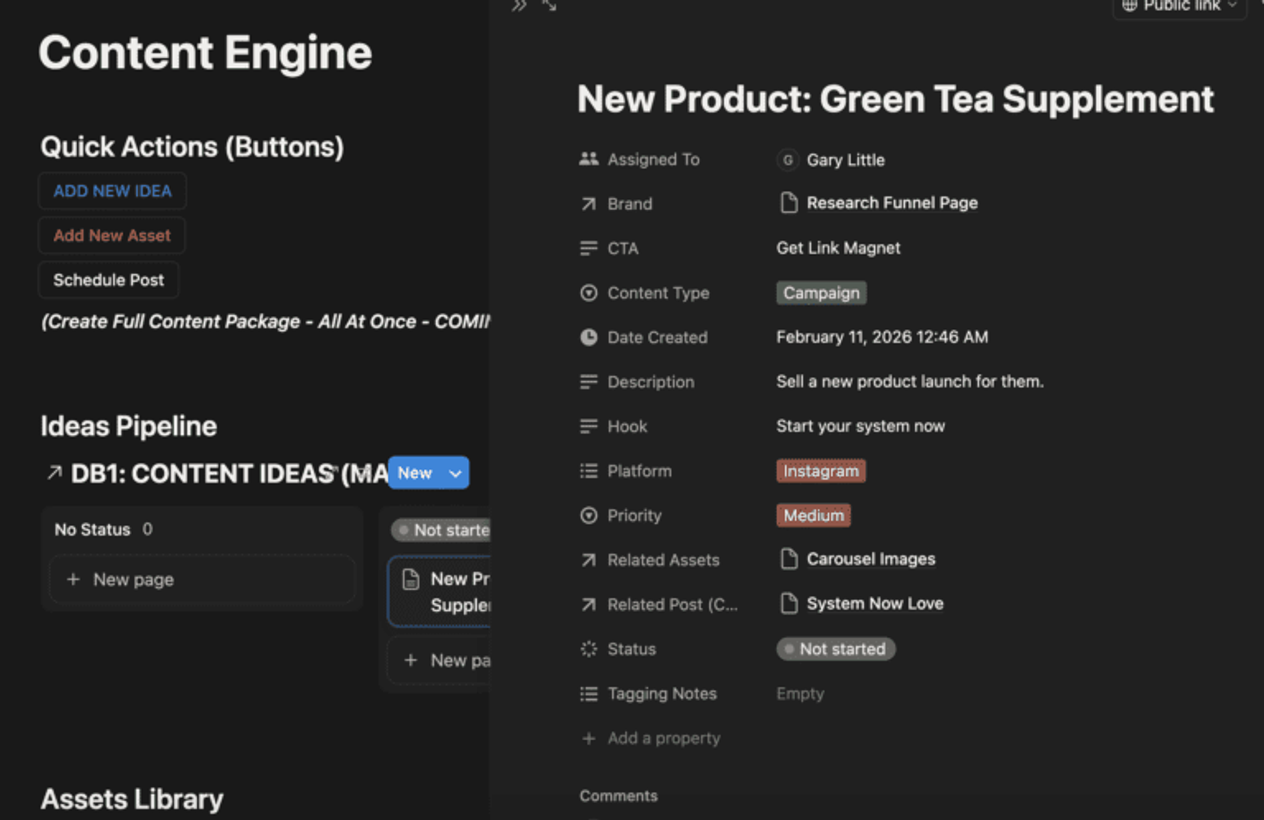Click the Assigned To people icon
The width and height of the screenshot is (1264, 820).
point(588,159)
